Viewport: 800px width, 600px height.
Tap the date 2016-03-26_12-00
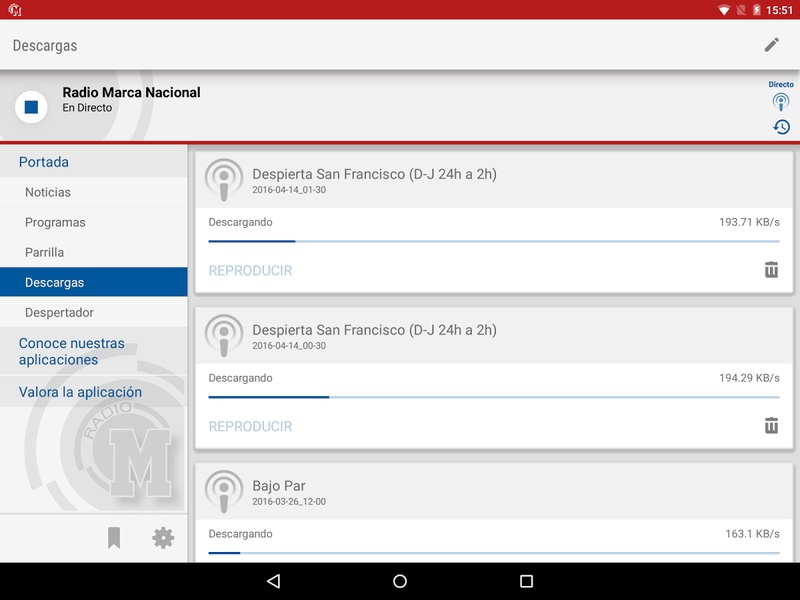[x=289, y=502]
